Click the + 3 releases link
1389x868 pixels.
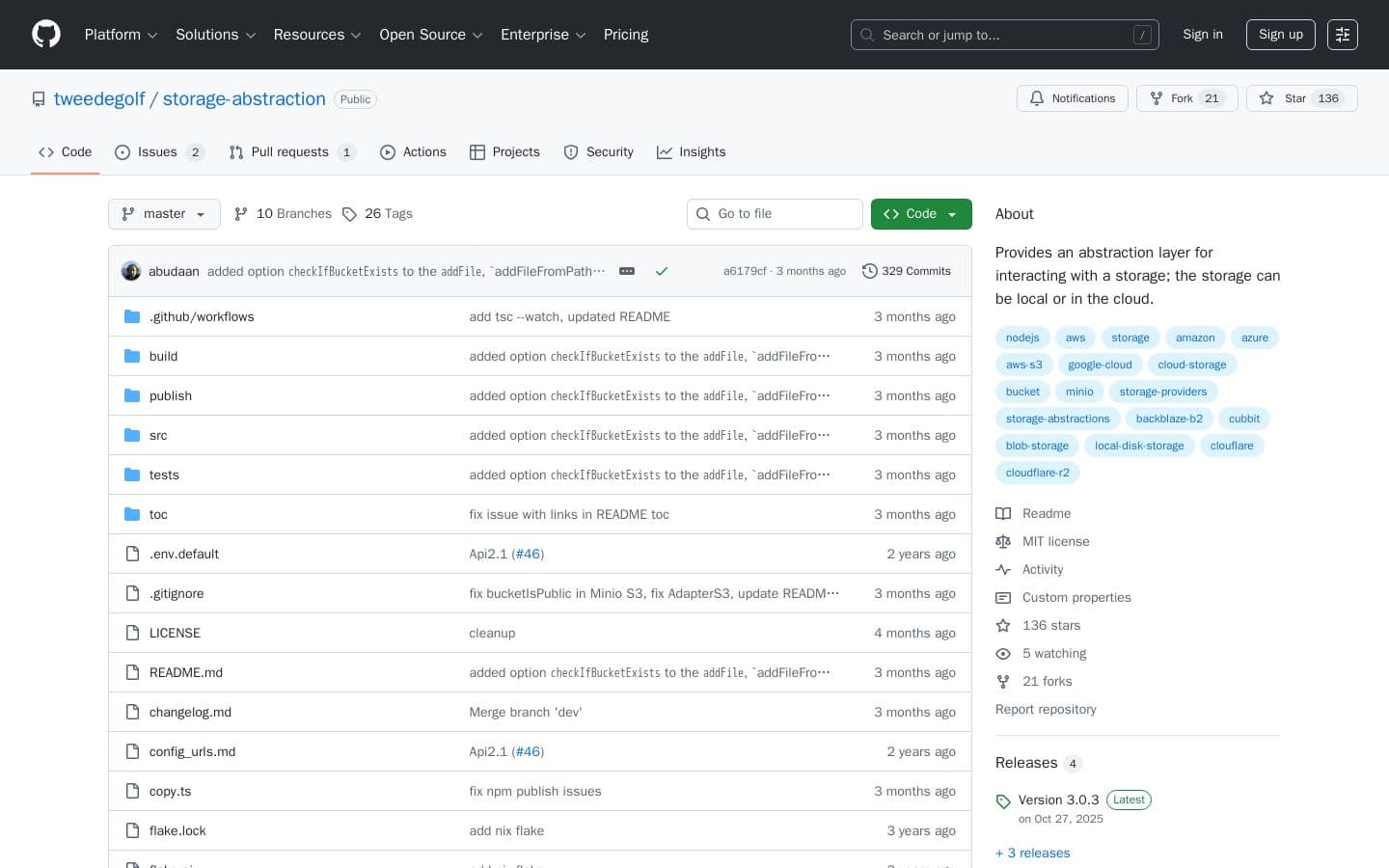(1032, 853)
